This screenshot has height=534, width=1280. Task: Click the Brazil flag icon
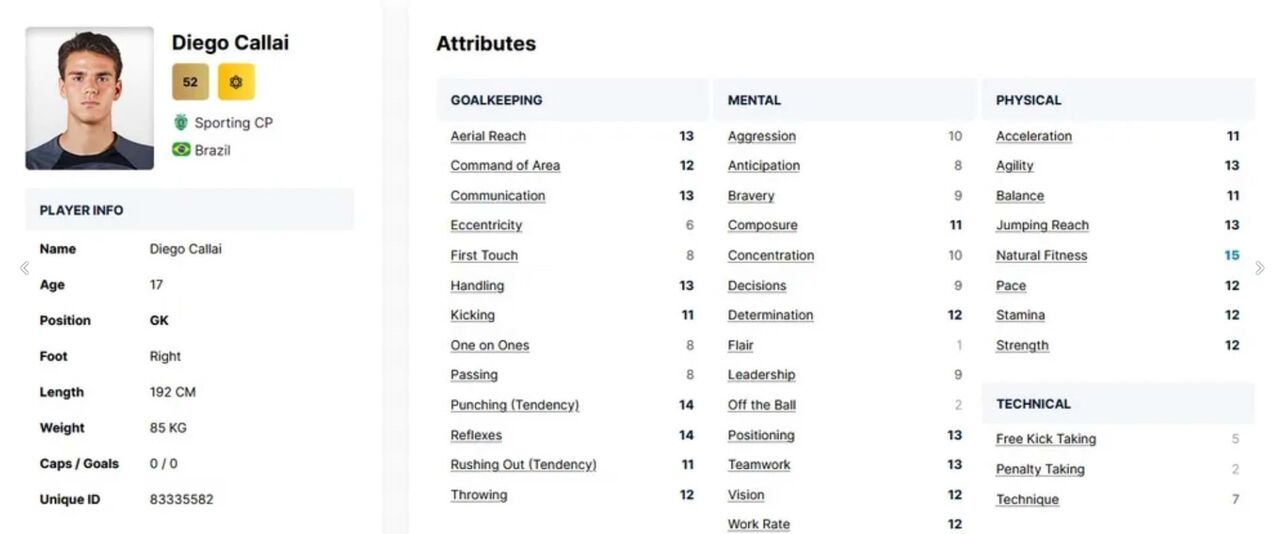(181, 150)
